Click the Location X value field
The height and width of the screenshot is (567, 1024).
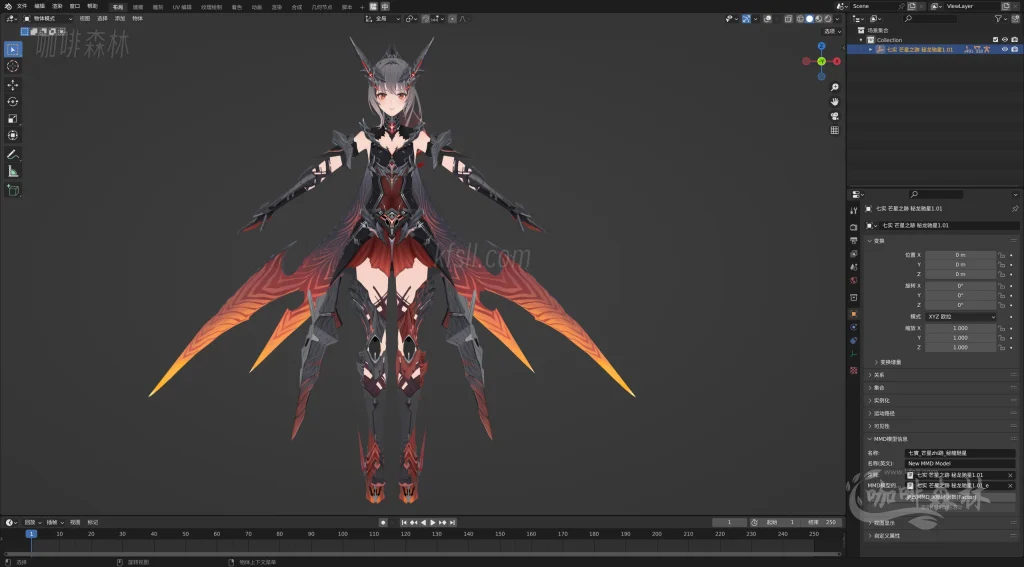coord(961,255)
